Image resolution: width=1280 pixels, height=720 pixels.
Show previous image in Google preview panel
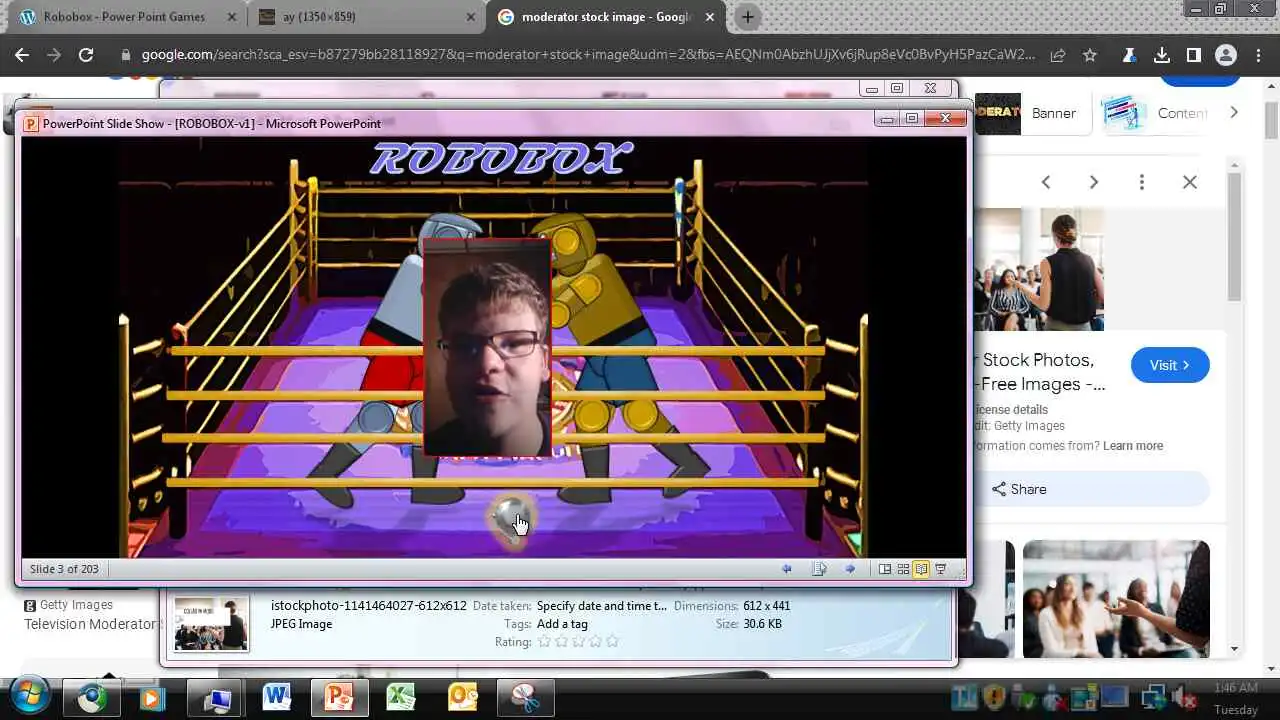1046,182
